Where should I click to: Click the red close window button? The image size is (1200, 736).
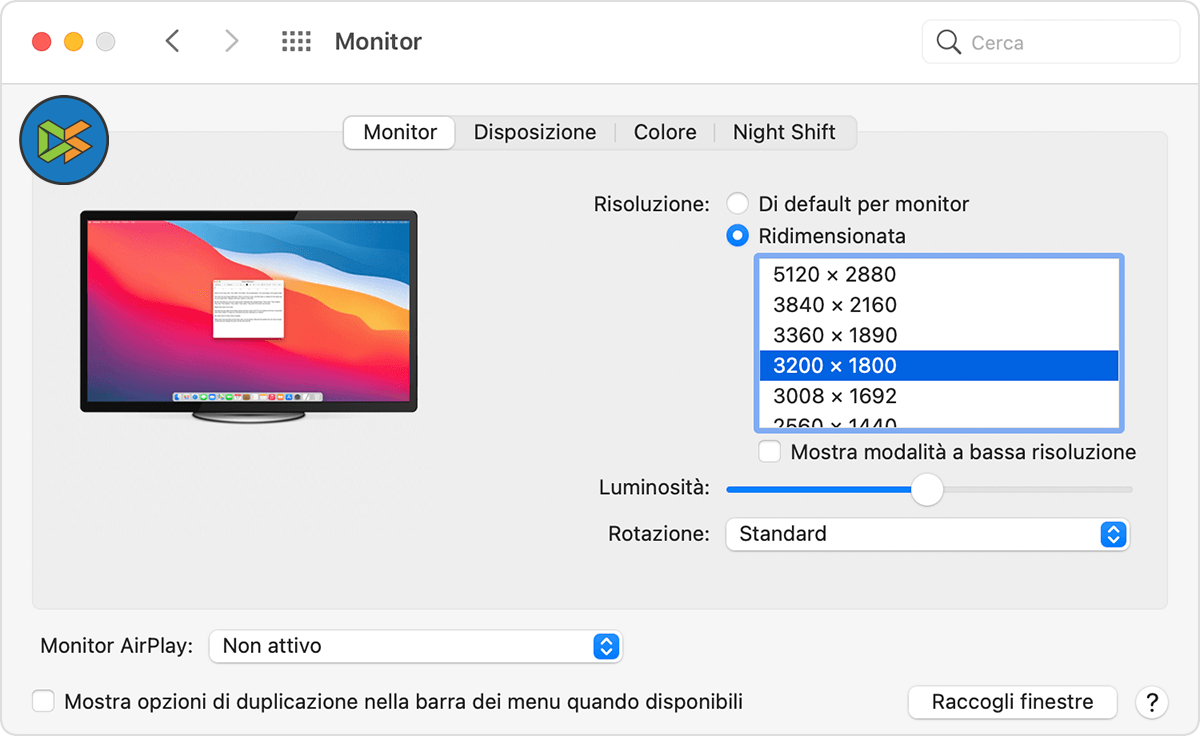[x=42, y=42]
